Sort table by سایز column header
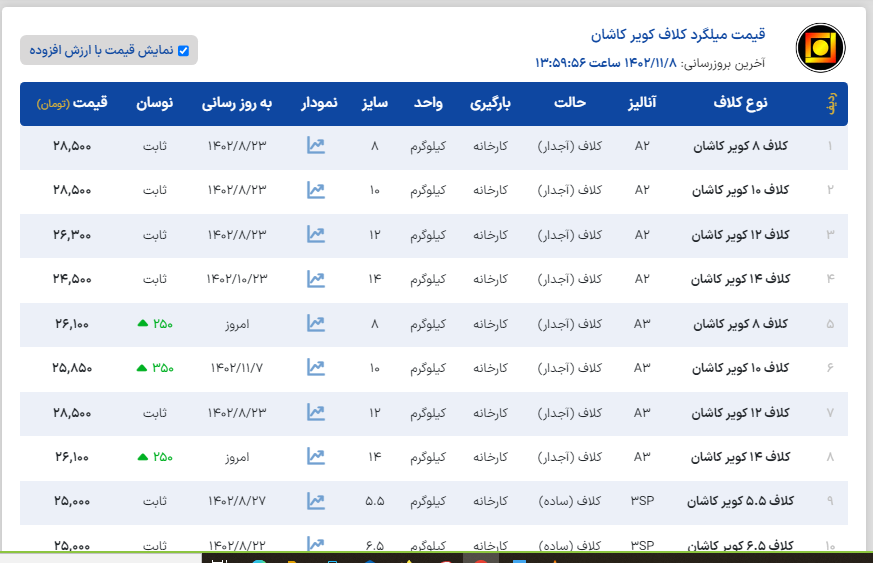 click(374, 103)
